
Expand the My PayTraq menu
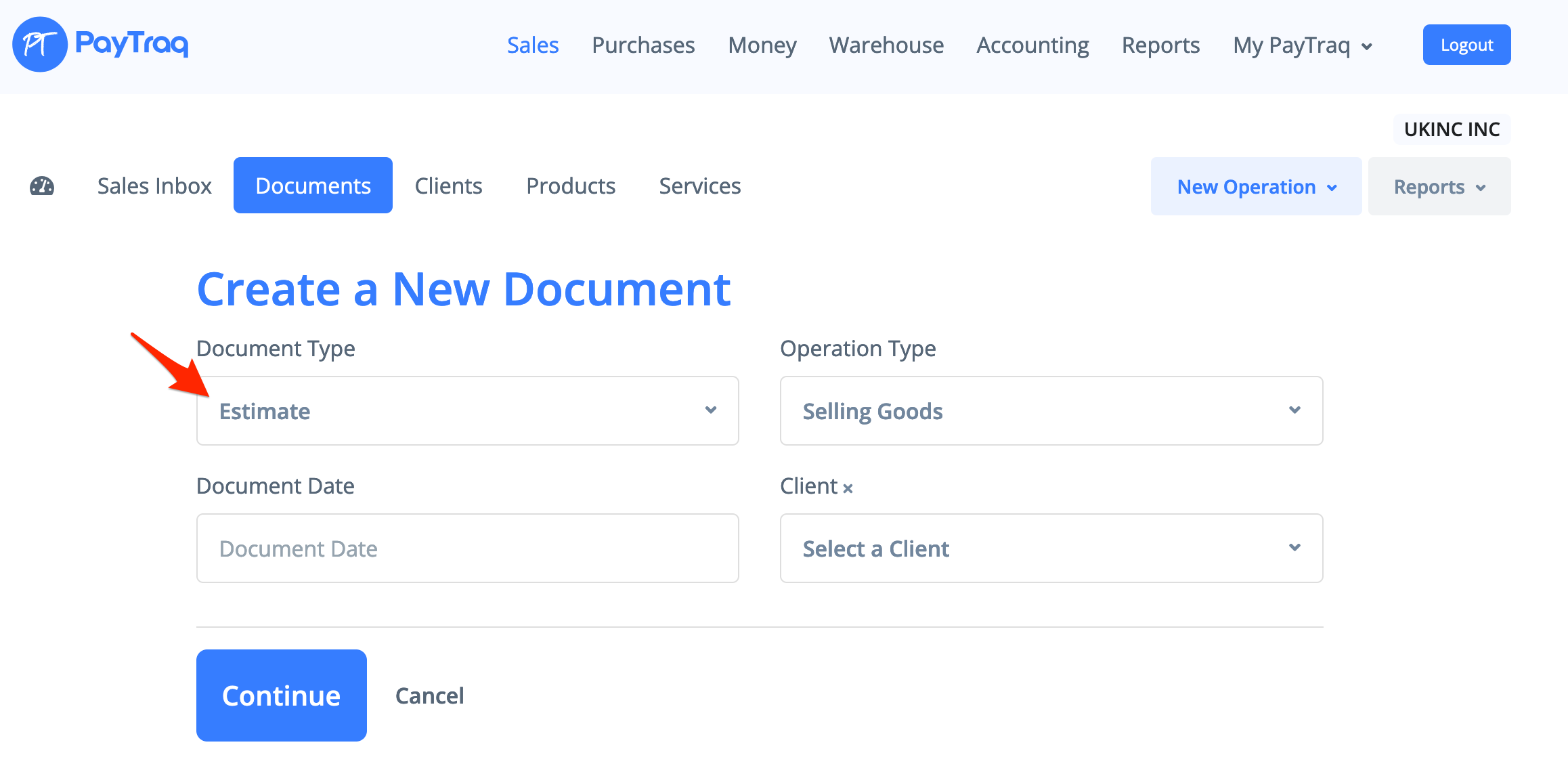click(1302, 45)
